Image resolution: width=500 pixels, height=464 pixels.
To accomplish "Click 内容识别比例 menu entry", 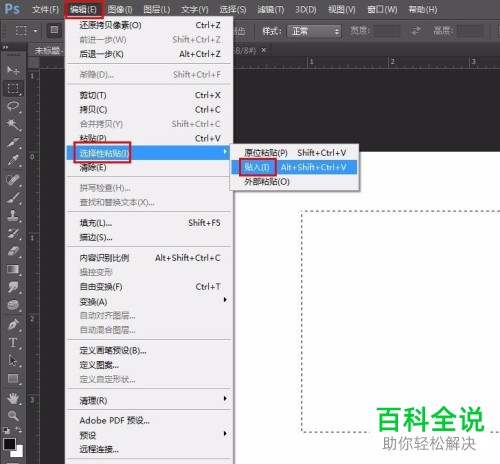I will [x=149, y=258].
